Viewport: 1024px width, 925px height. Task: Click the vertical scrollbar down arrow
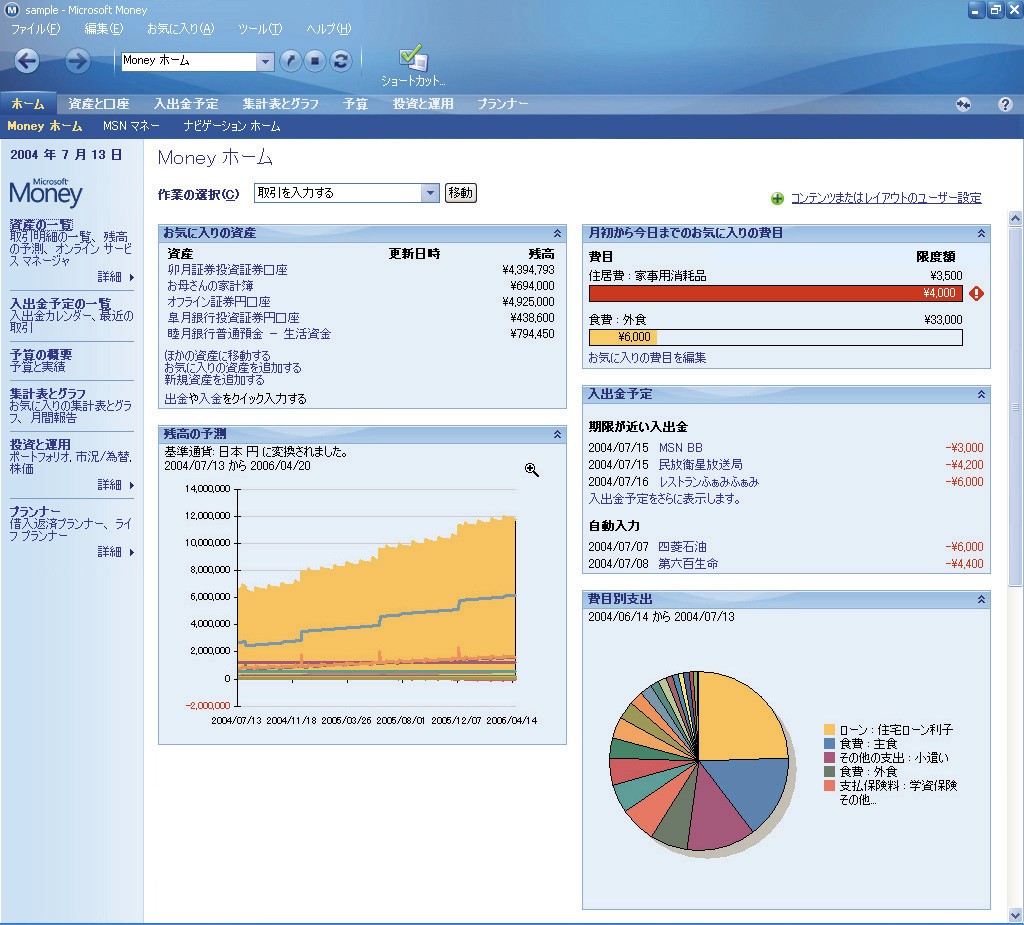click(1015, 915)
